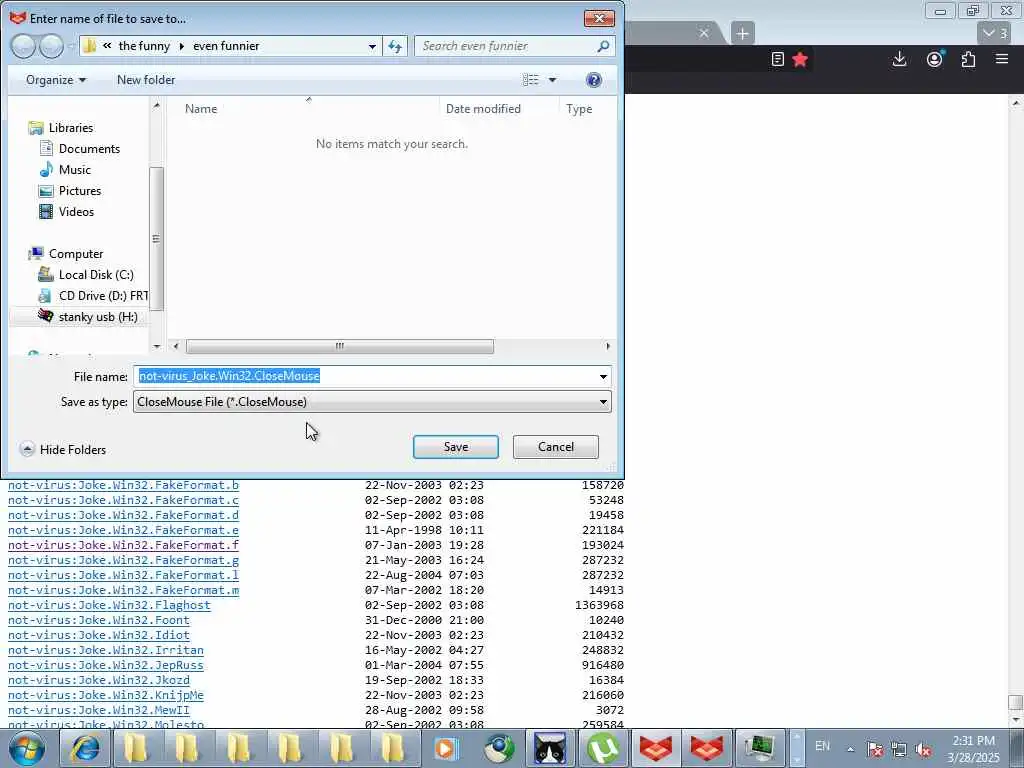Viewport: 1024px width, 768px height.
Task: Click the navigation pane vertical scrollbar thumb
Action: pyautogui.click(x=156, y=238)
